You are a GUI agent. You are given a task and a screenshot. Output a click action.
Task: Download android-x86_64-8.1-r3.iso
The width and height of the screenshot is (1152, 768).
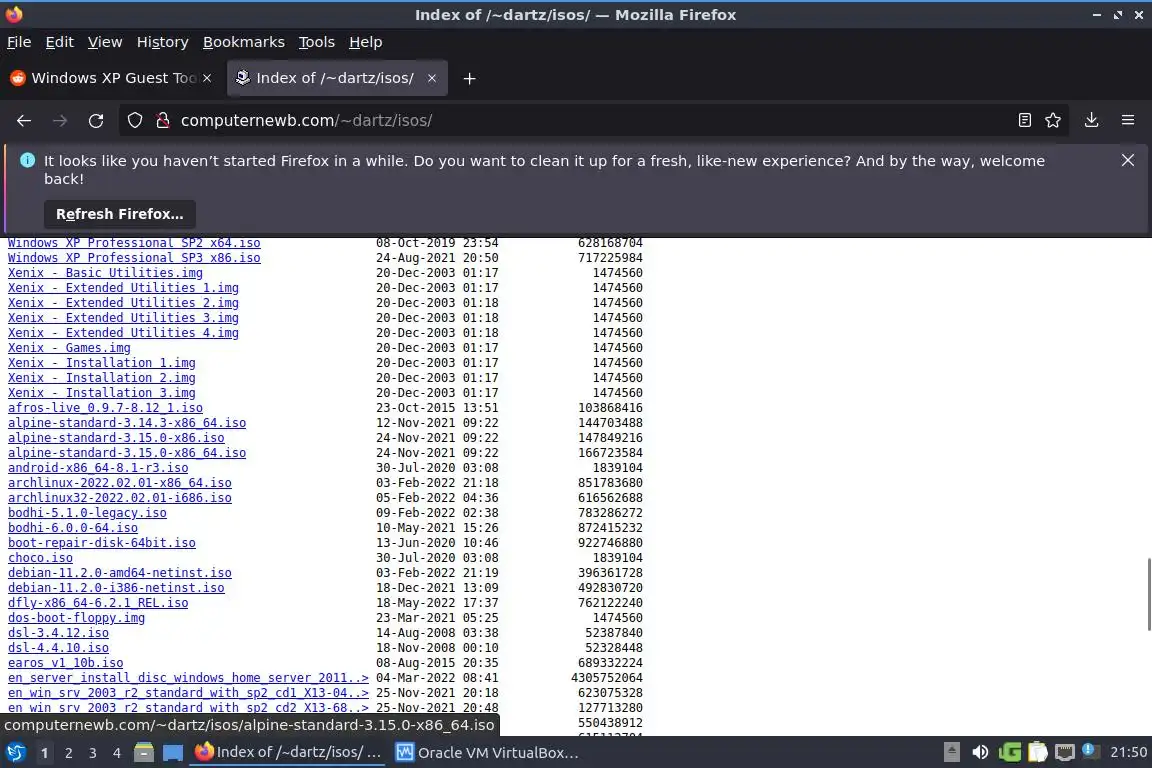[x=98, y=467]
